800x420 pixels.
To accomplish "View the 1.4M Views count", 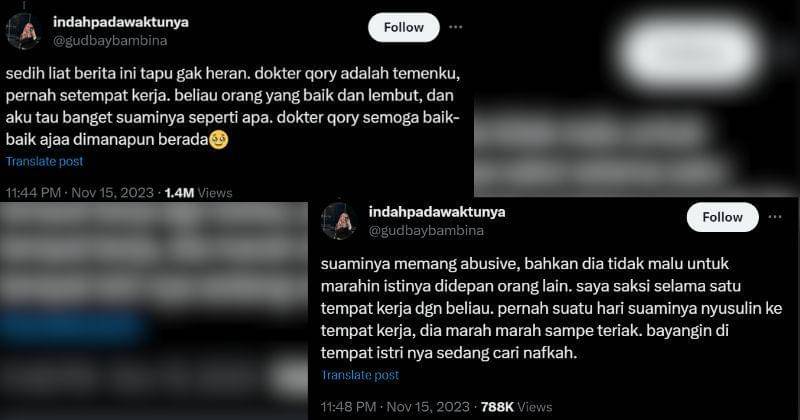I will pos(198,193).
